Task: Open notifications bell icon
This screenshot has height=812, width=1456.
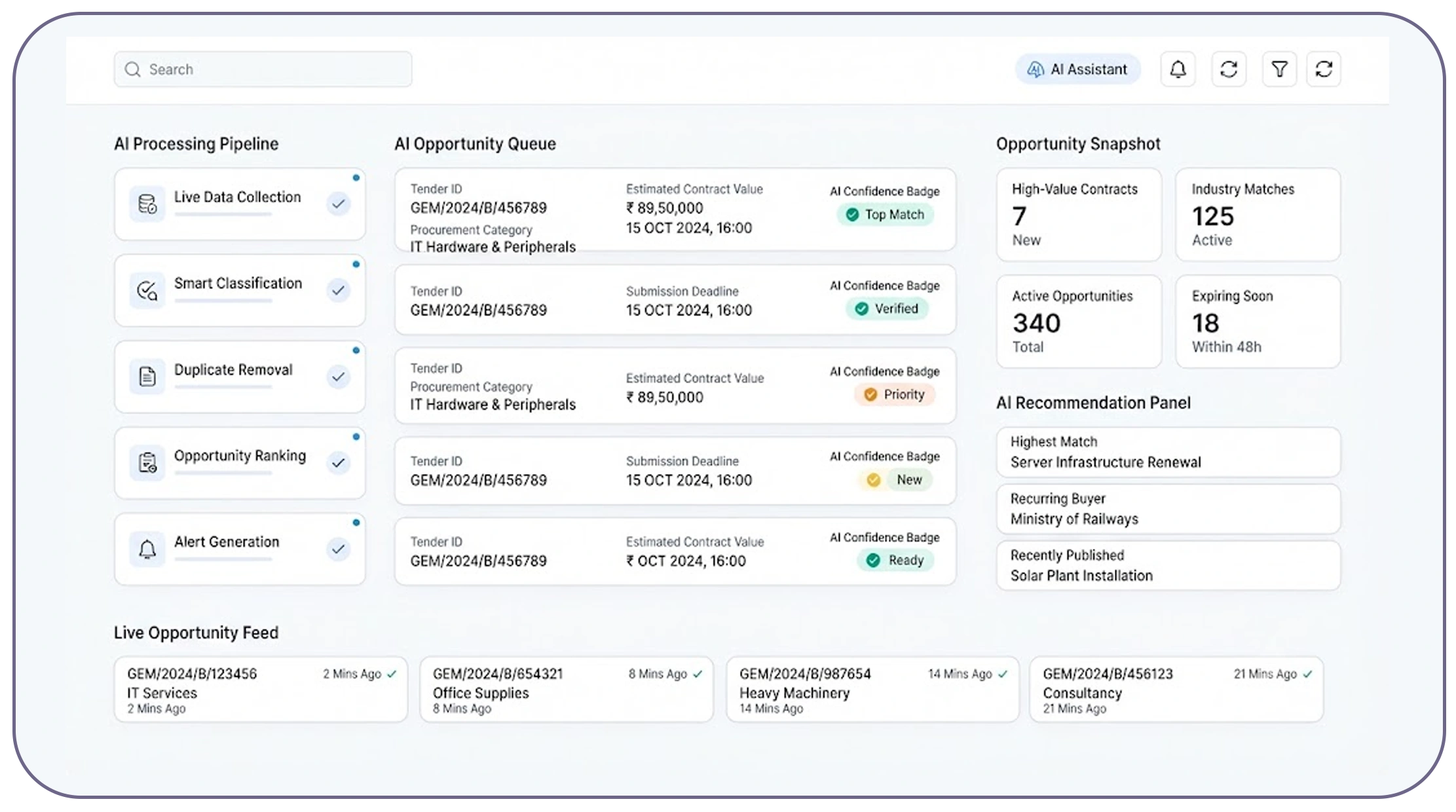Action: [x=1178, y=69]
